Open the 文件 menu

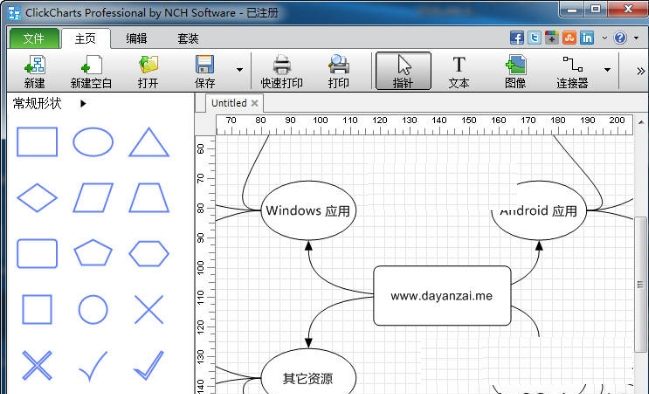pos(34,38)
